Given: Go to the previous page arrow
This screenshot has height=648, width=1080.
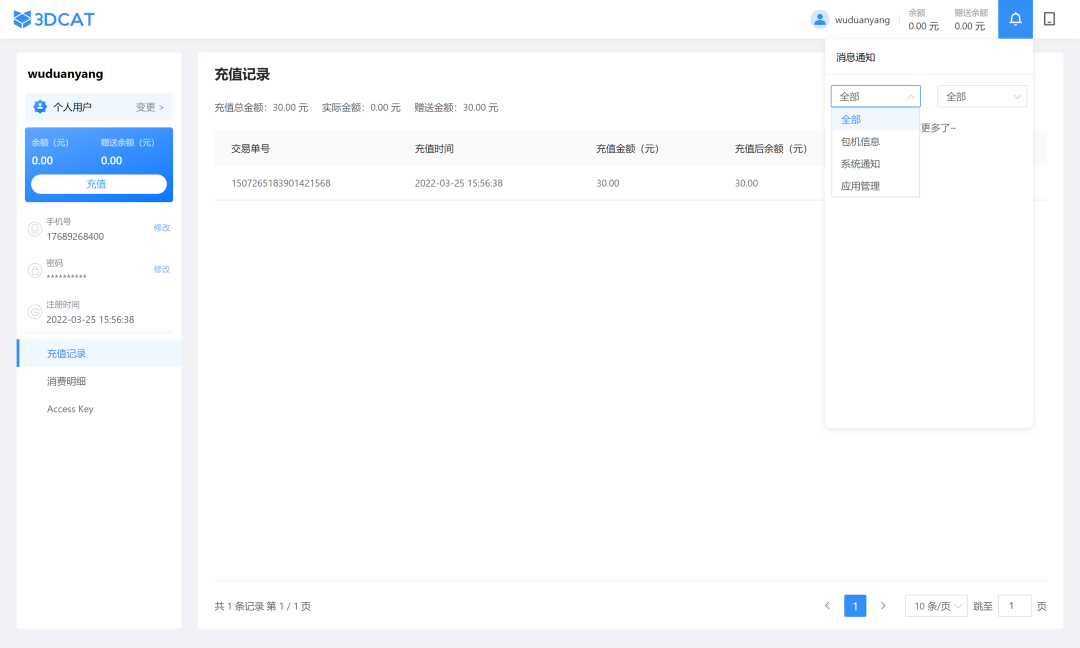Looking at the screenshot, I should click(x=827, y=606).
